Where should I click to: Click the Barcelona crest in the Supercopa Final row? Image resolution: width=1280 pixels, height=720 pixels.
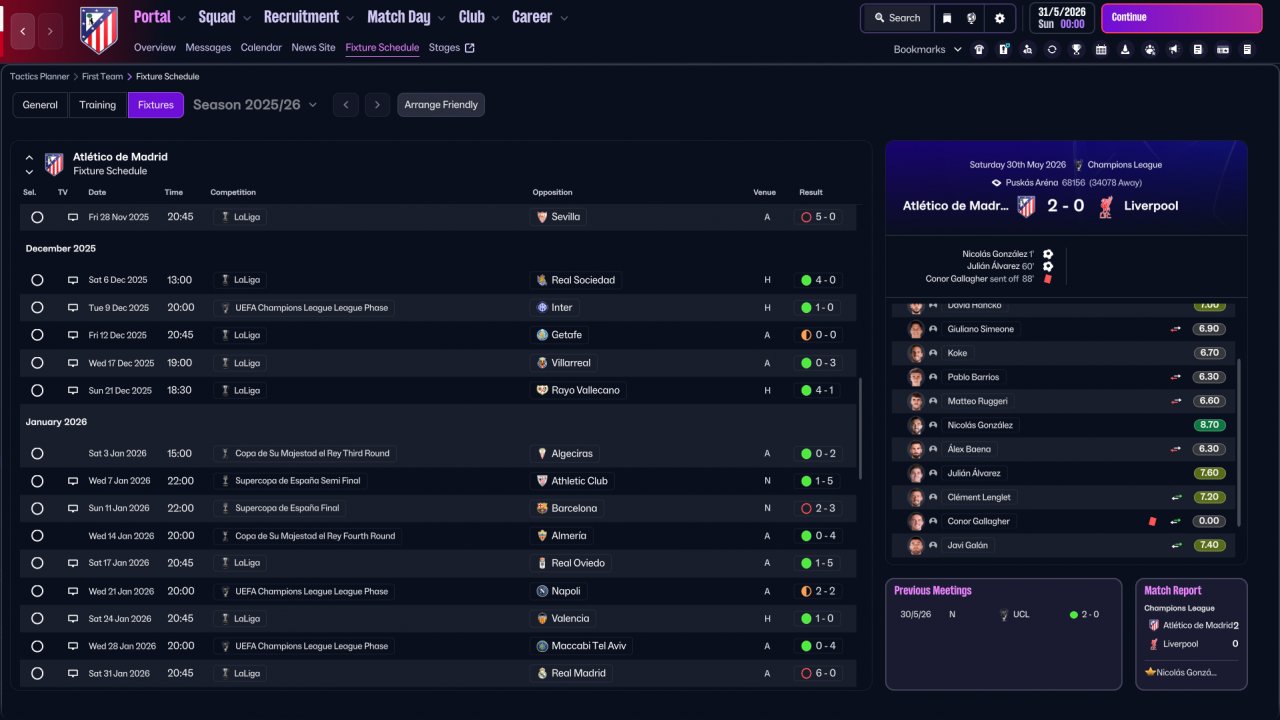point(542,508)
